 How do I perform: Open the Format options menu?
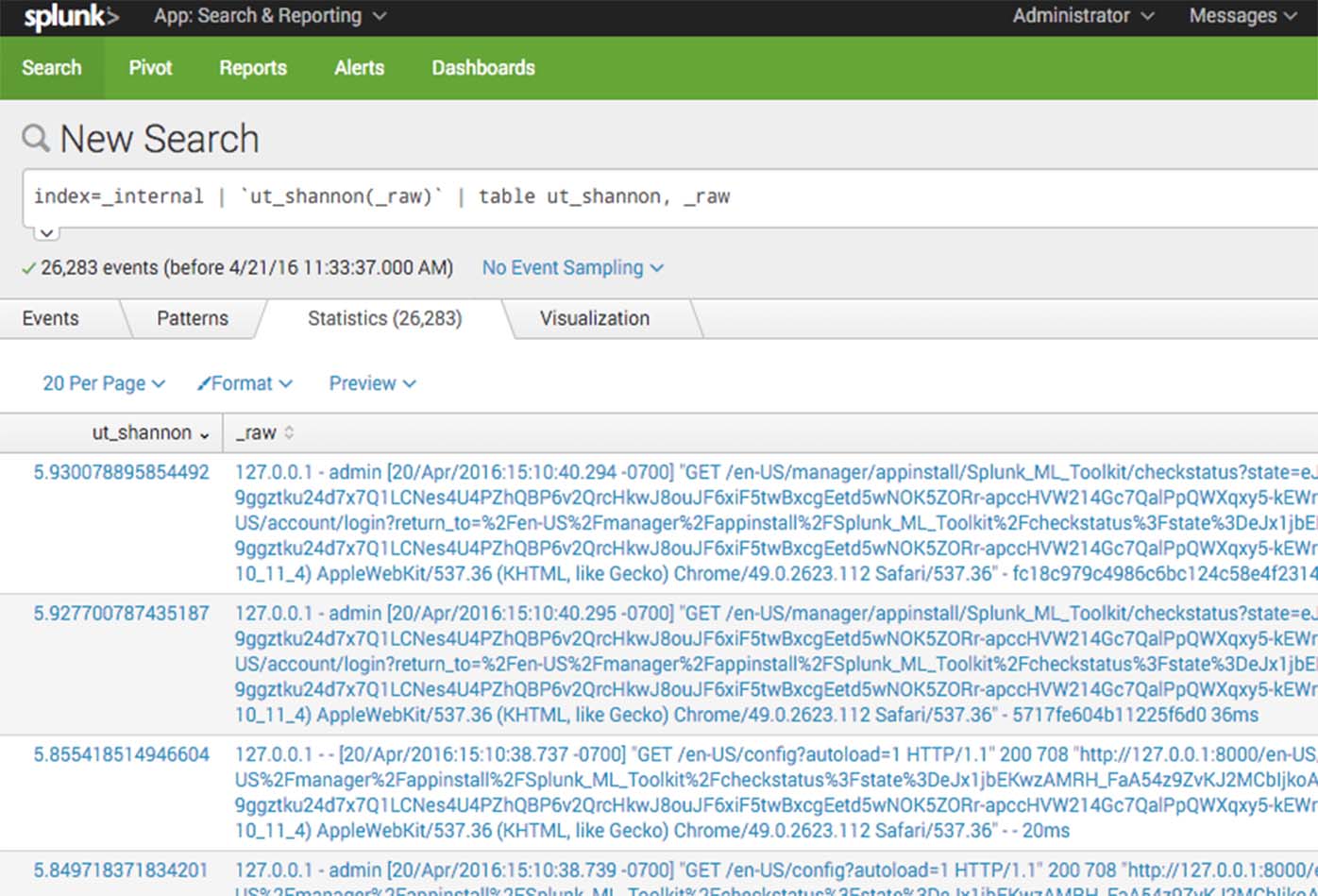[x=245, y=383]
